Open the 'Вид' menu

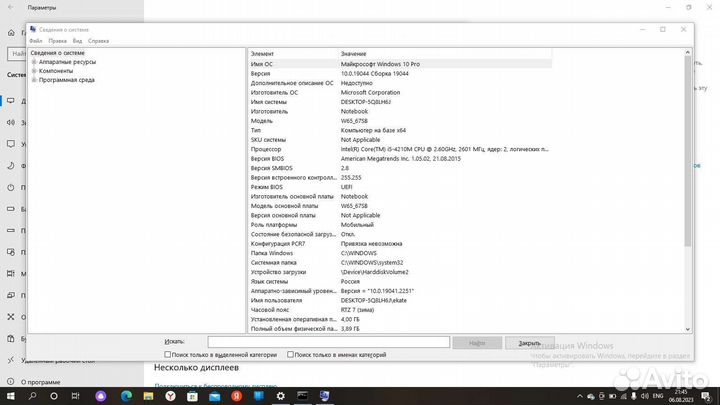pos(77,42)
